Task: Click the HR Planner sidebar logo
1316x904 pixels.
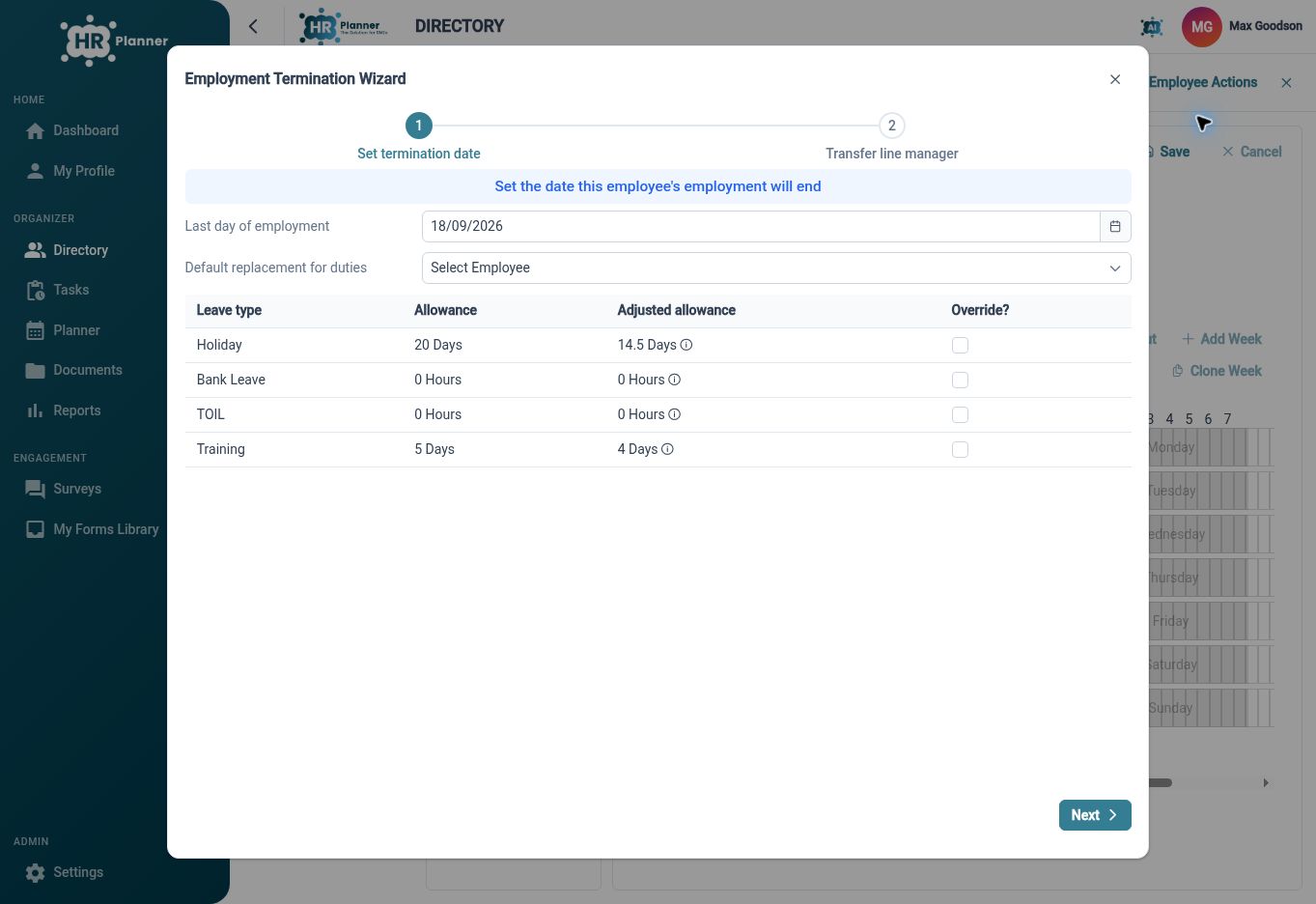Action: (114, 41)
